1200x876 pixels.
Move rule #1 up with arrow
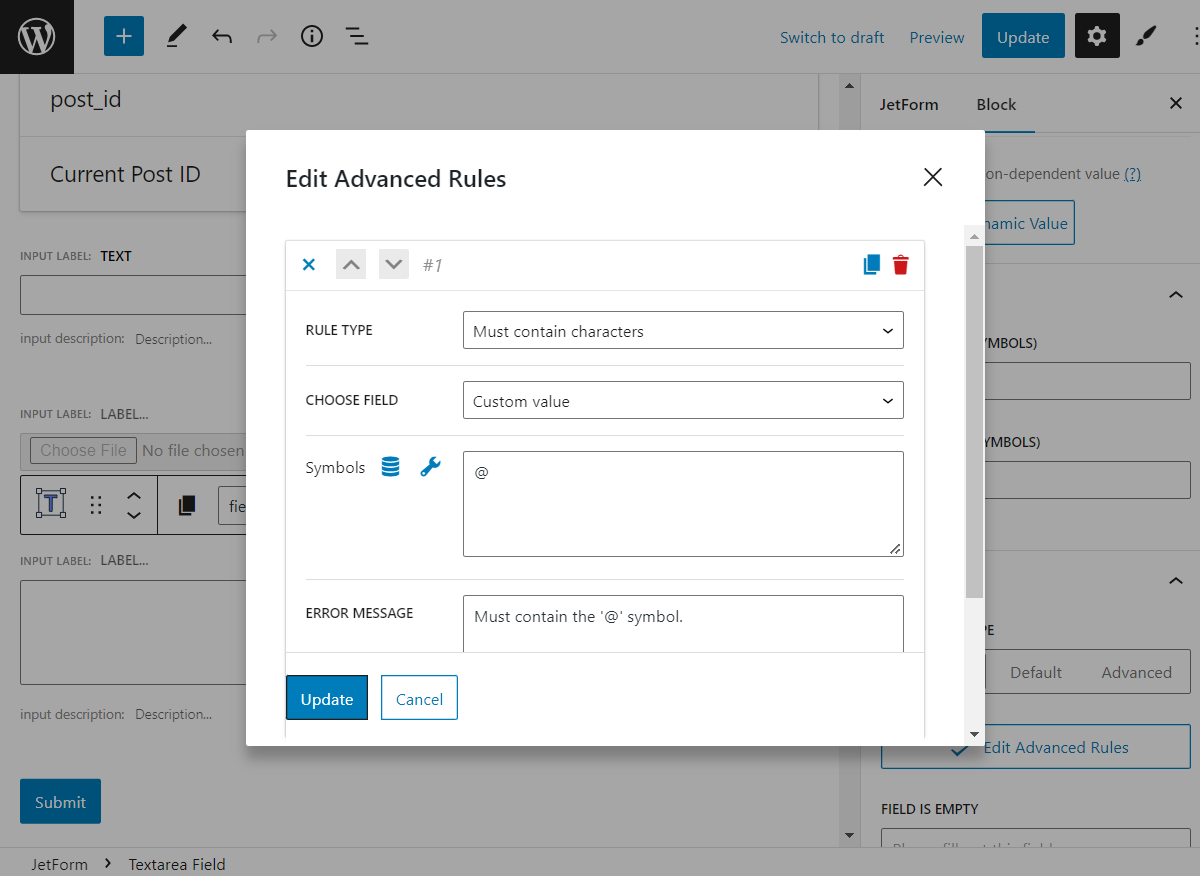pyautogui.click(x=350, y=264)
